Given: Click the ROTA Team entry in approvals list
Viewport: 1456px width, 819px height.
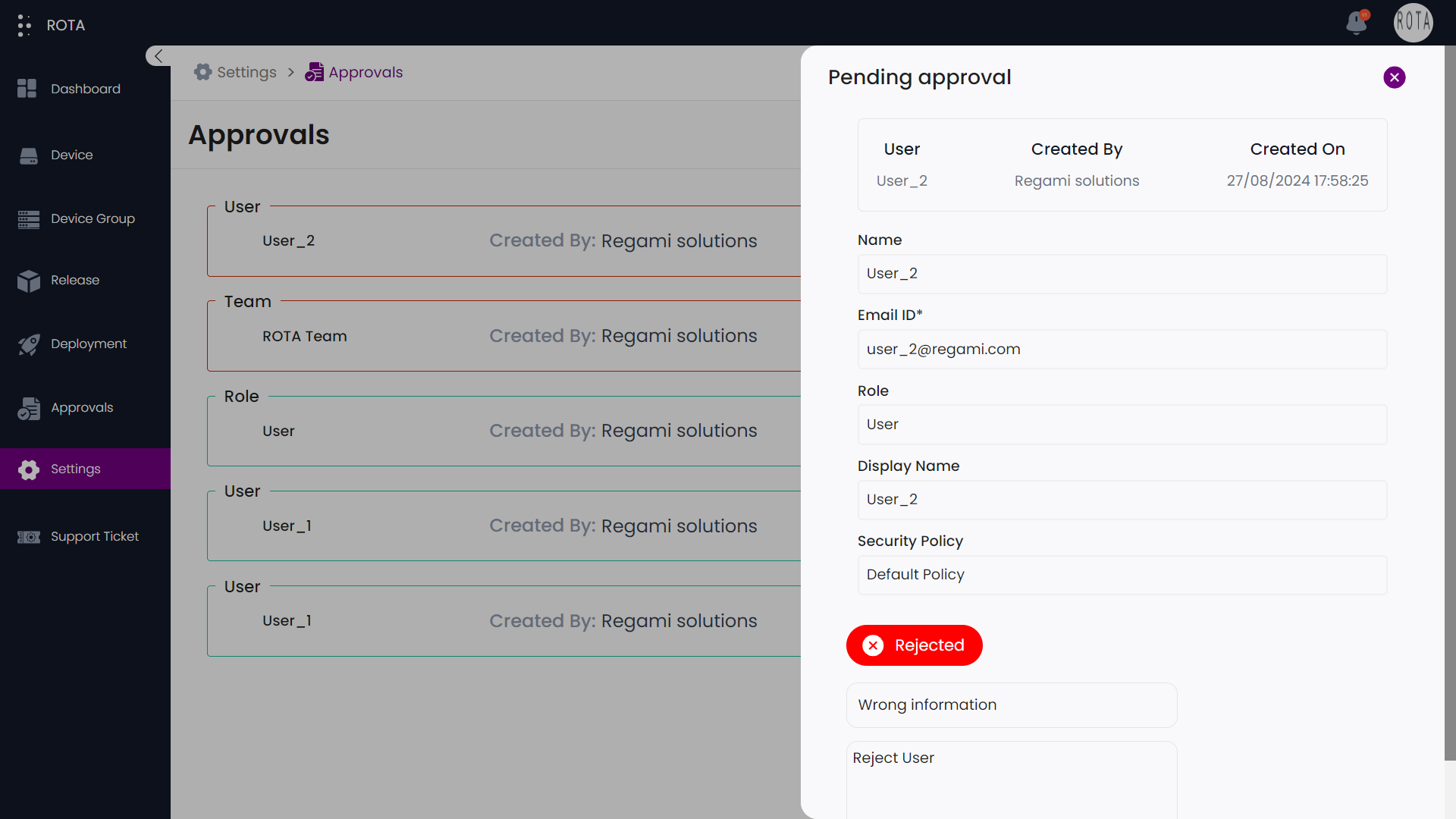Looking at the screenshot, I should pyautogui.click(x=303, y=335).
